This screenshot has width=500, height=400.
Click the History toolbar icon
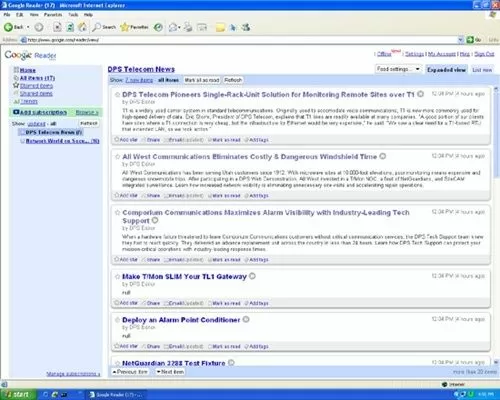pyautogui.click(x=158, y=27)
